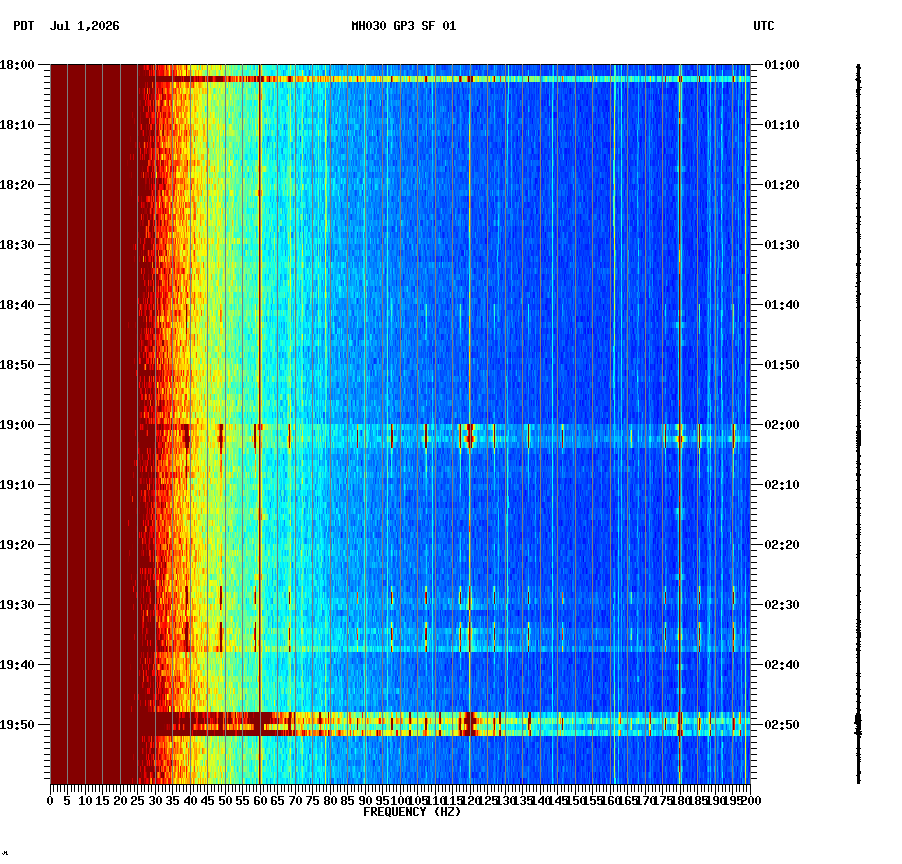
Task: Click the '20' frequency axis label
Action: (120, 801)
